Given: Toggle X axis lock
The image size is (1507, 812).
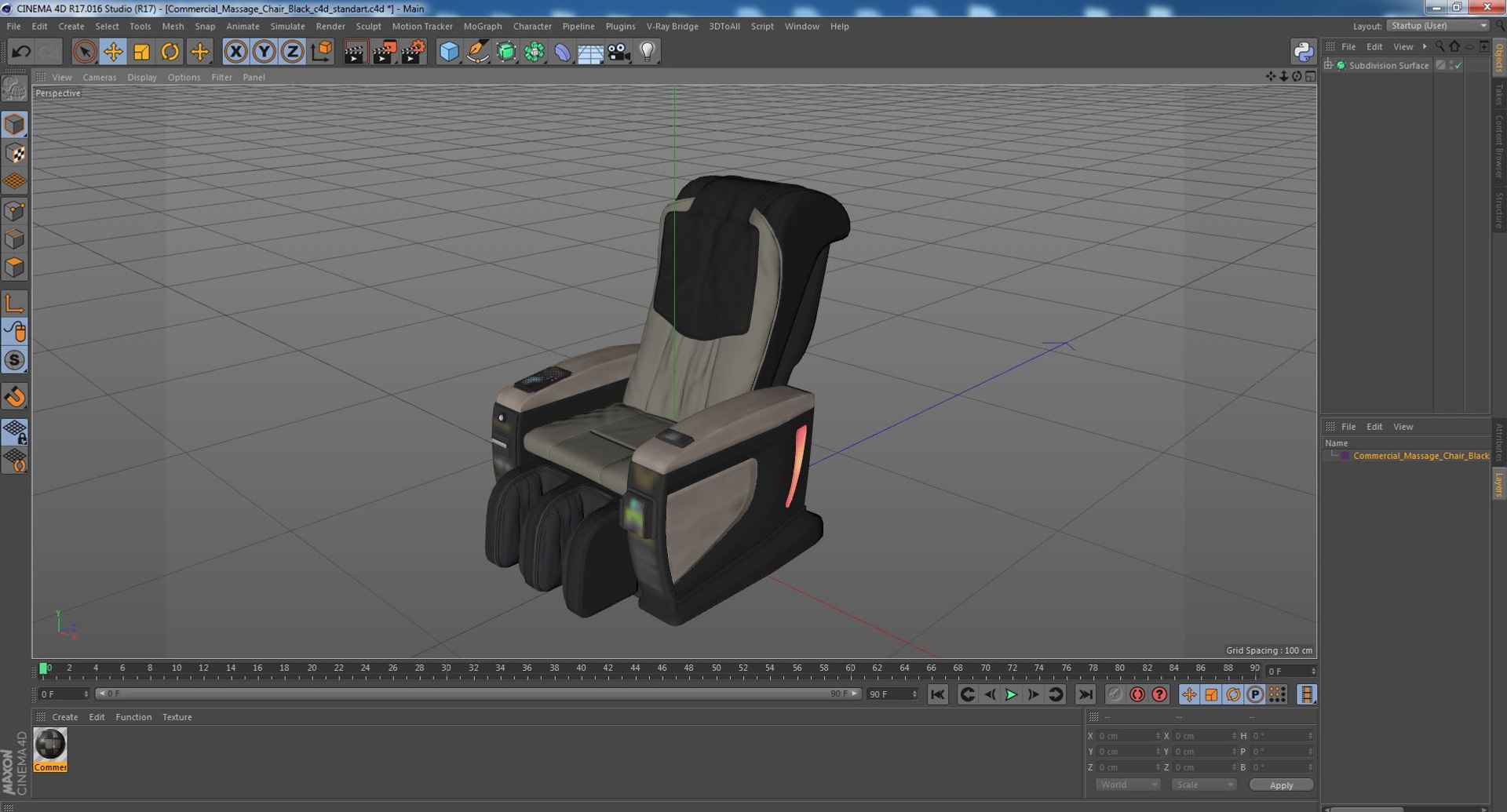Looking at the screenshot, I should [x=235, y=52].
